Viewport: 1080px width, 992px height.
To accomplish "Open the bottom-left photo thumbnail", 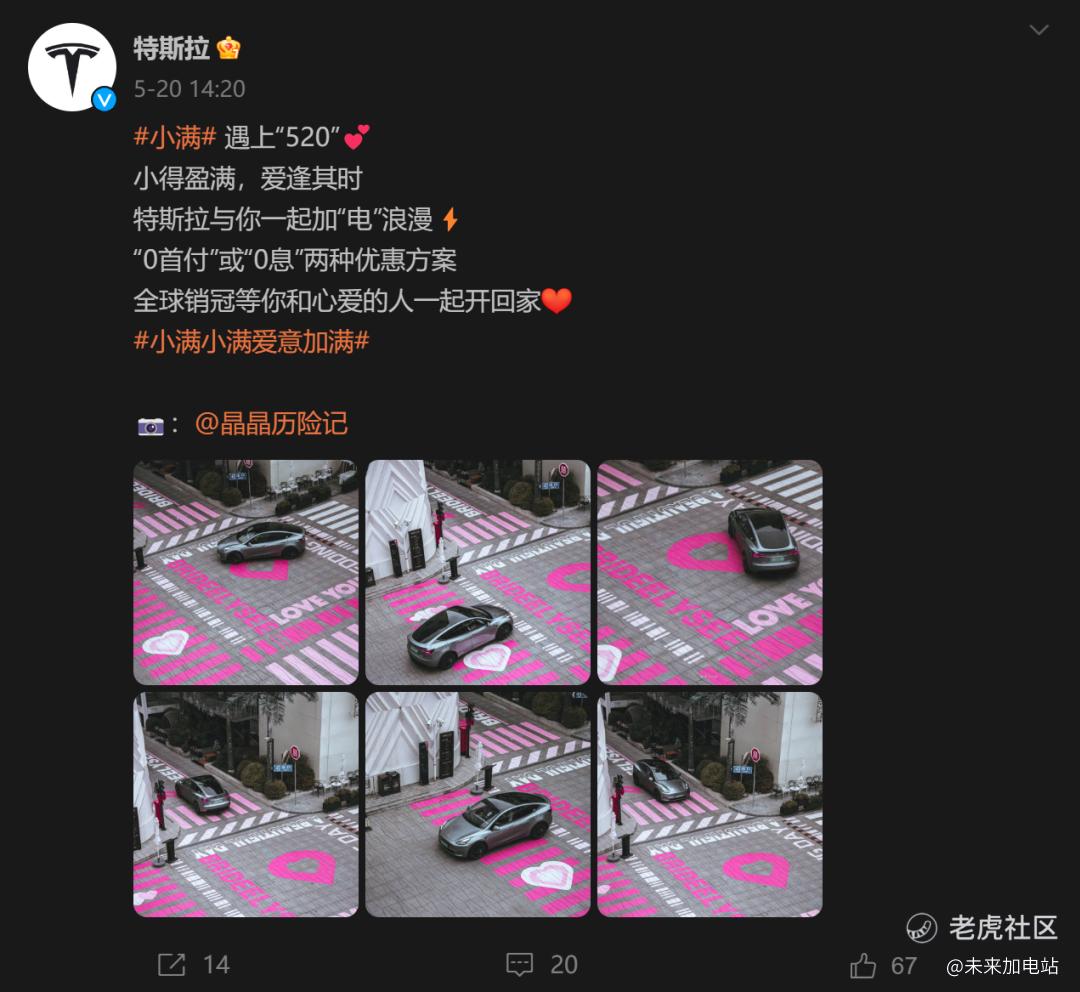I will point(246,805).
